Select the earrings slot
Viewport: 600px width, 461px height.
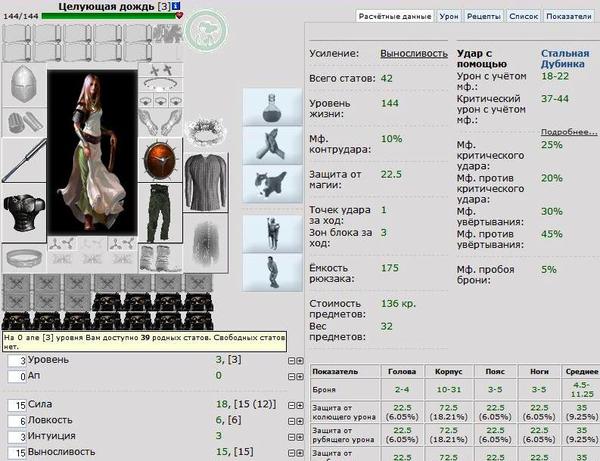click(160, 70)
